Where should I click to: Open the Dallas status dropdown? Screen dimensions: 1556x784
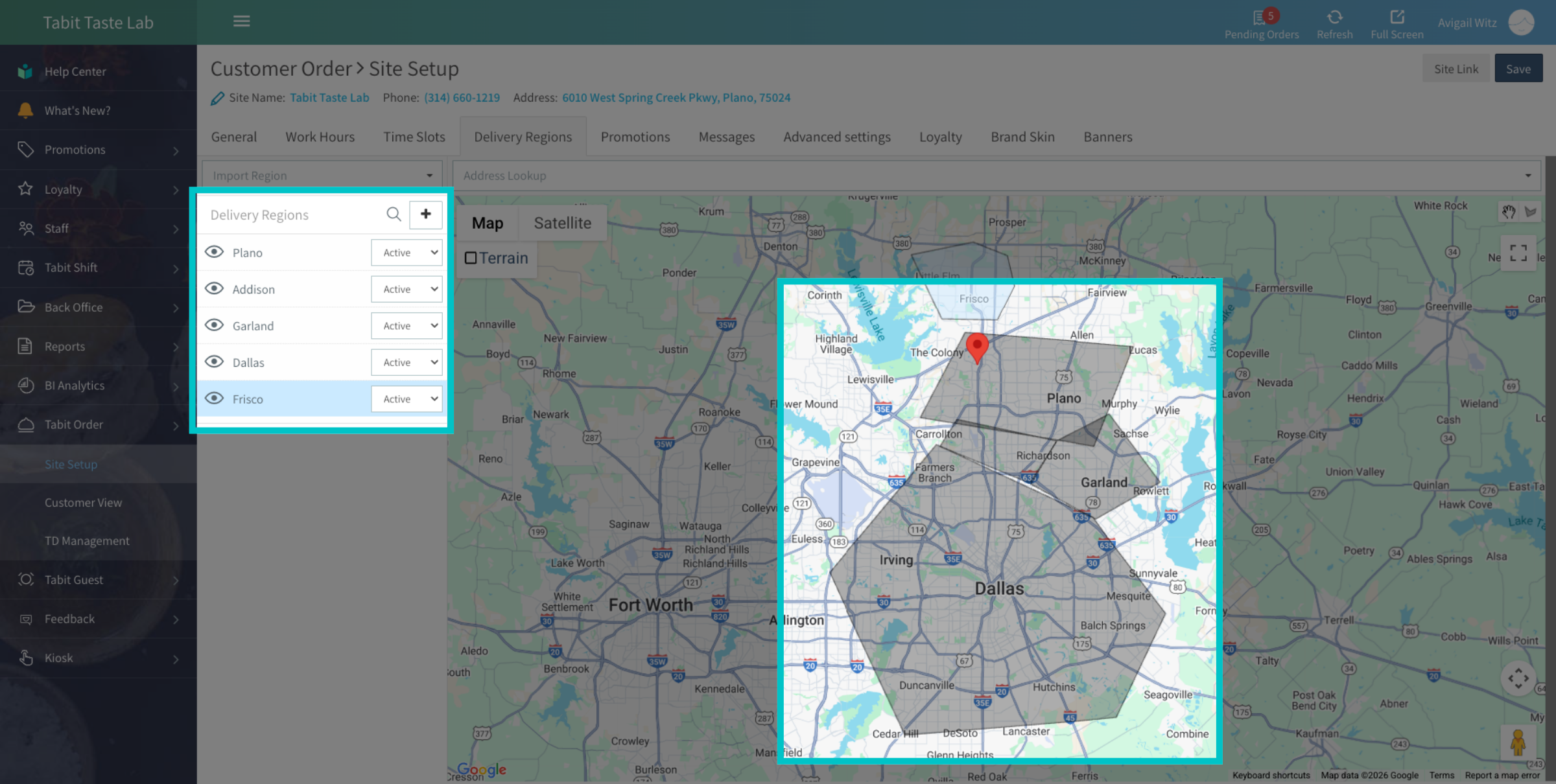(x=407, y=362)
